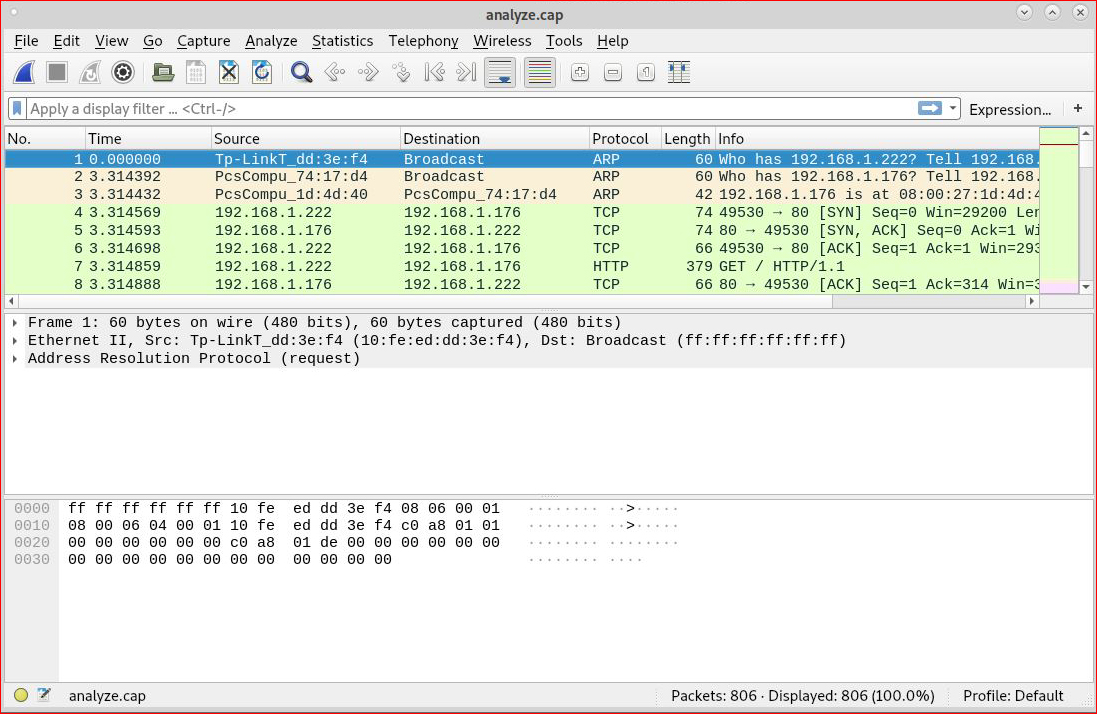Sort packets by the Protocol column
The image size is (1097, 714).
tap(626, 138)
